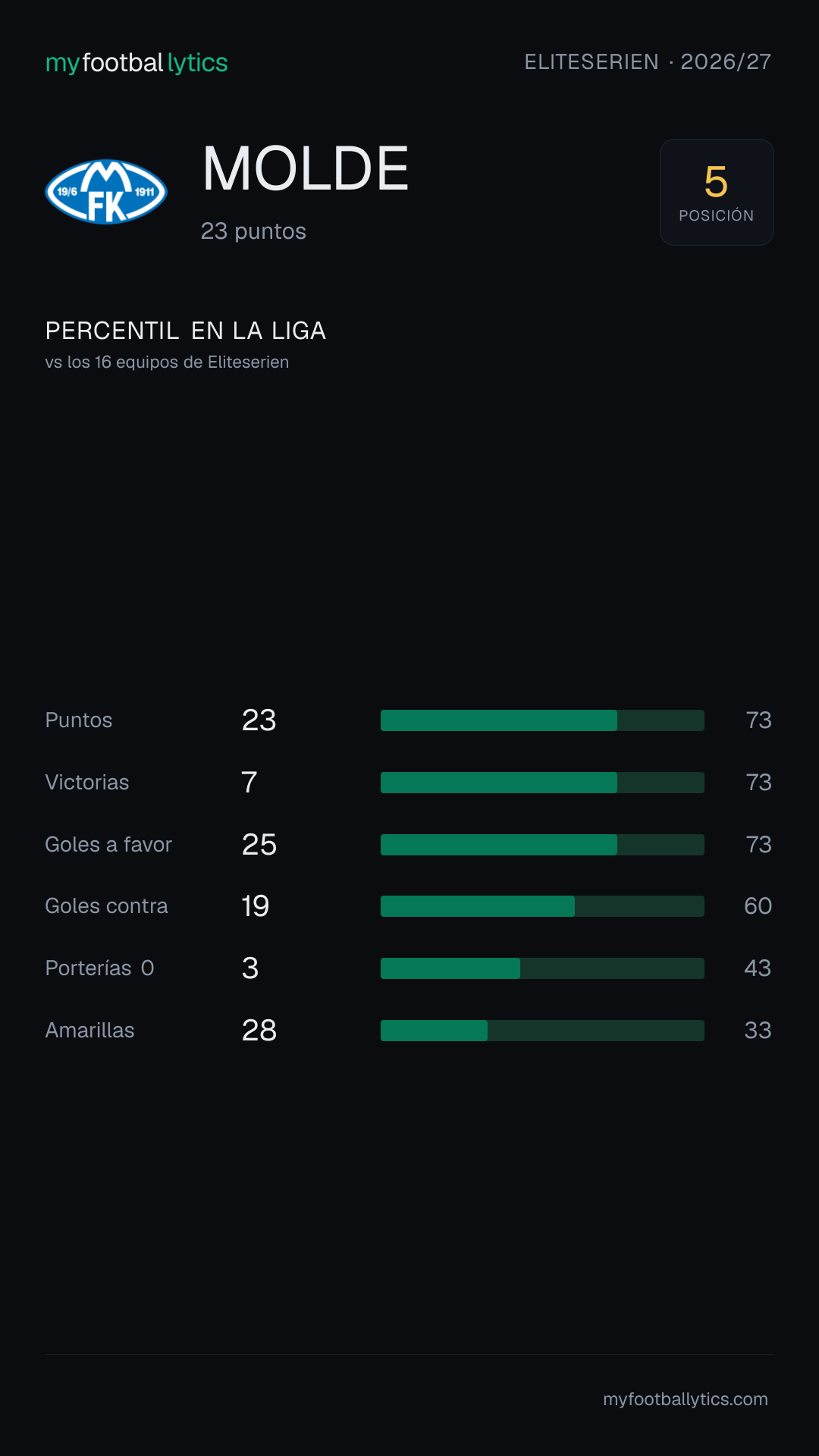Select the Porterías 0 progress bar

[x=542, y=968]
